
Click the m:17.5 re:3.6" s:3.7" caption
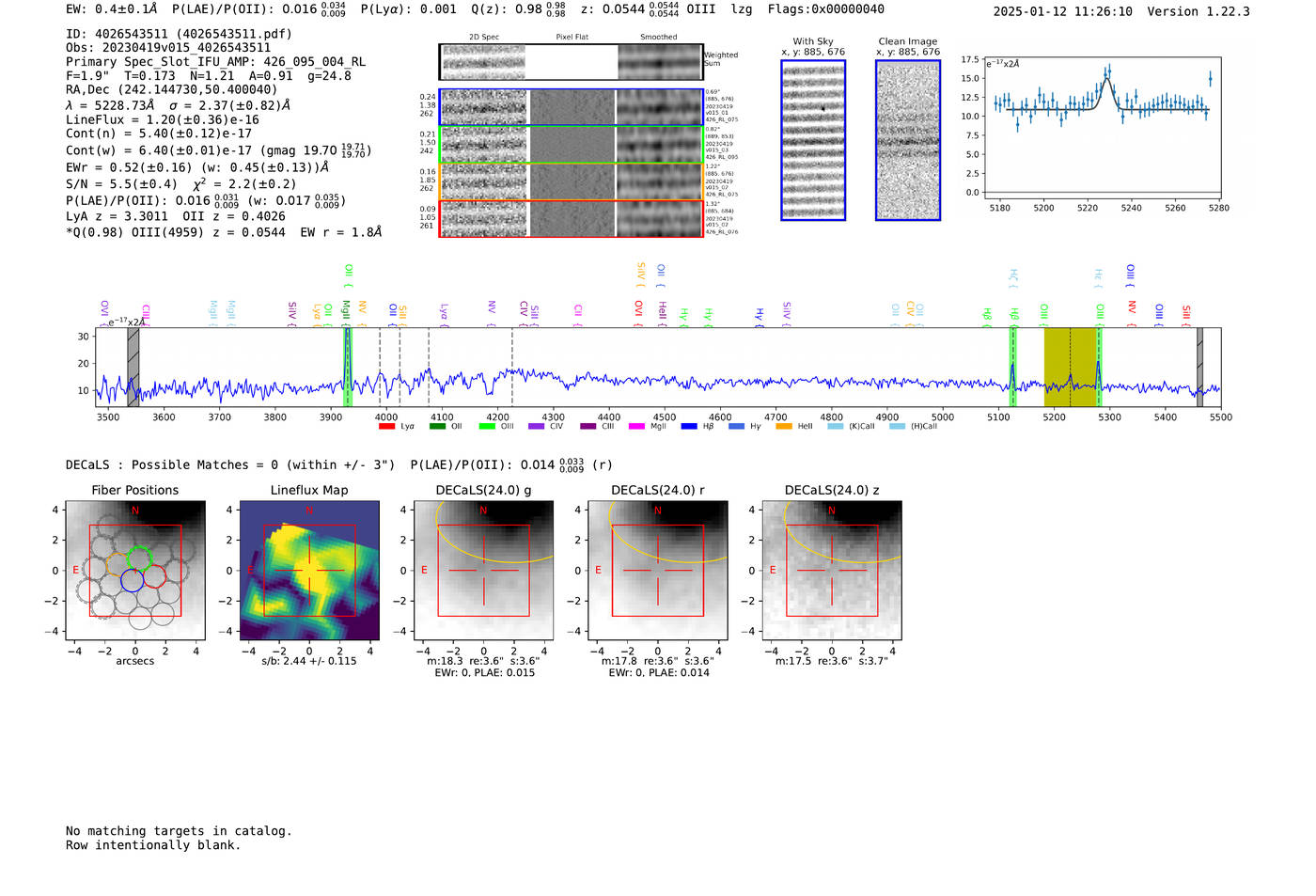[832, 661]
